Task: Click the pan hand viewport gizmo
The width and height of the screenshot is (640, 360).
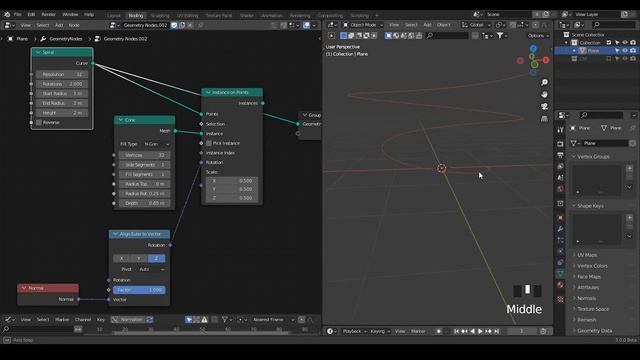Action: 544,95
